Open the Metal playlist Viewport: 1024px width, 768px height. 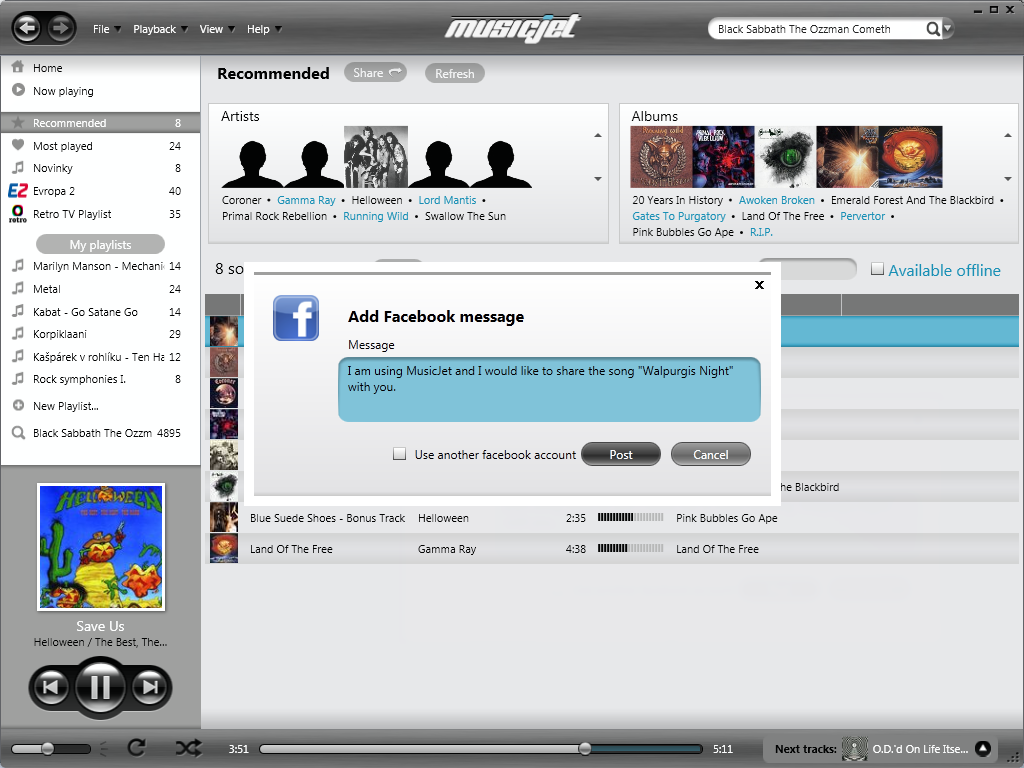pos(101,289)
